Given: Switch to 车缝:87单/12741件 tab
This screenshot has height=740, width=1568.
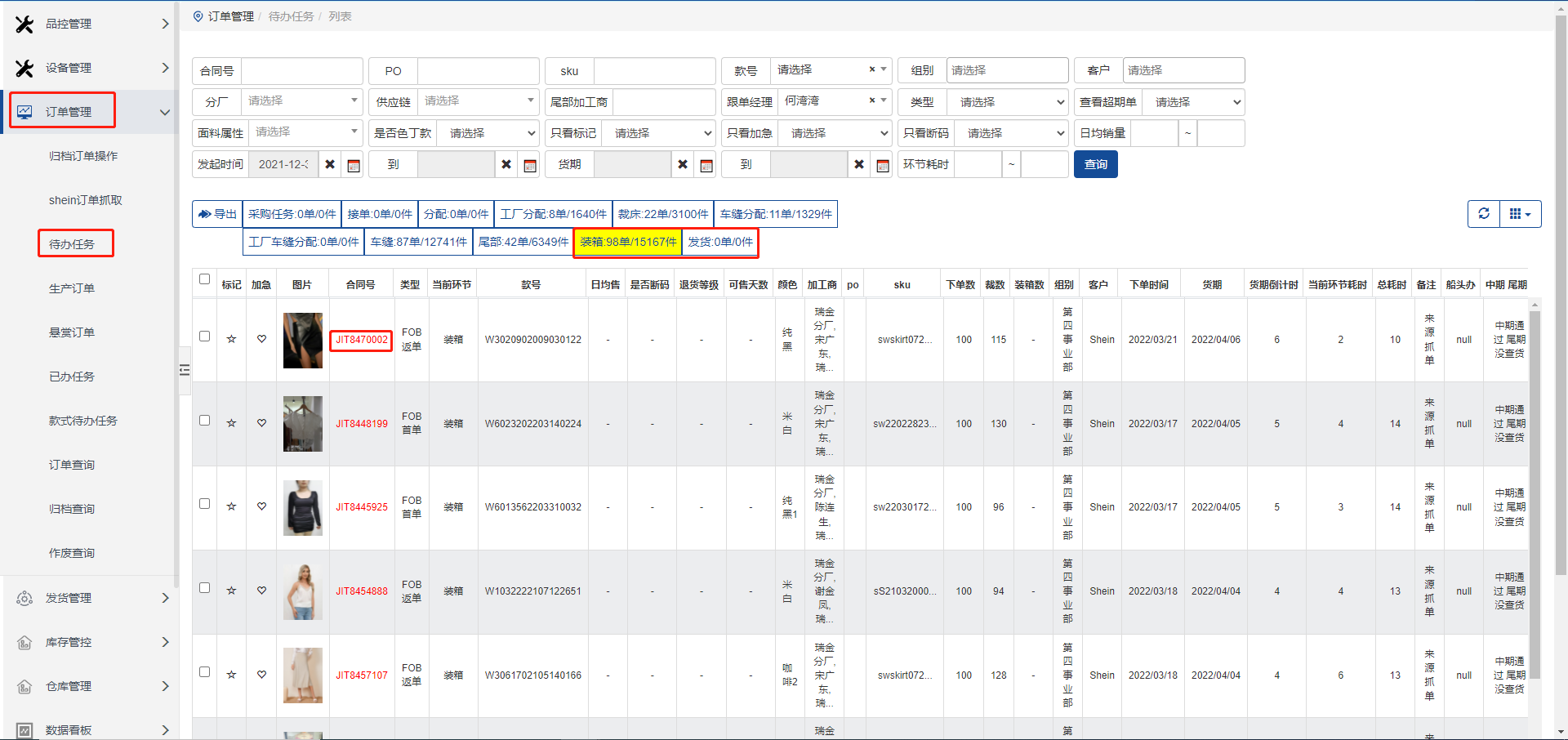Looking at the screenshot, I should [x=418, y=242].
